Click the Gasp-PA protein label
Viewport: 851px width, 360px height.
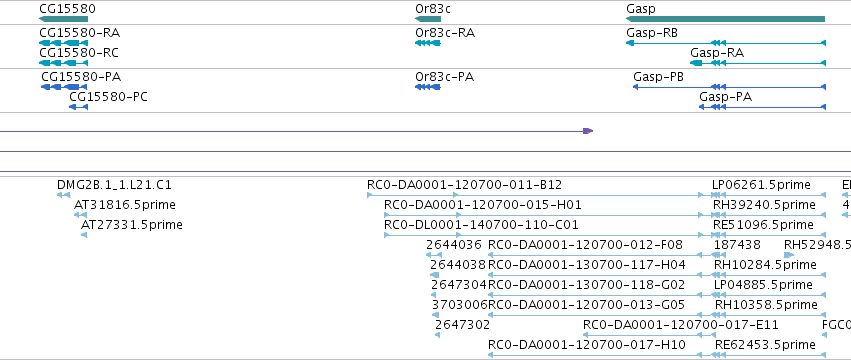tap(725, 97)
